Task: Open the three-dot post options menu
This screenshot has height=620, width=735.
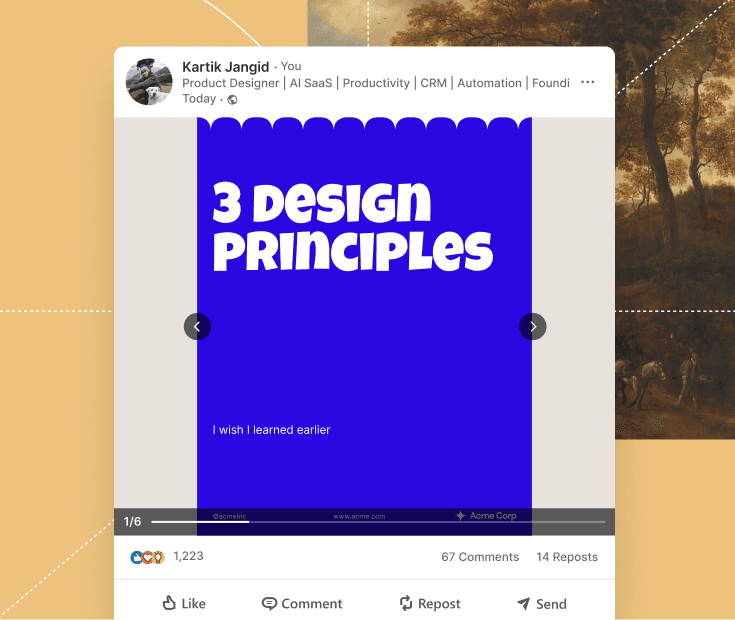Action: pos(587,82)
